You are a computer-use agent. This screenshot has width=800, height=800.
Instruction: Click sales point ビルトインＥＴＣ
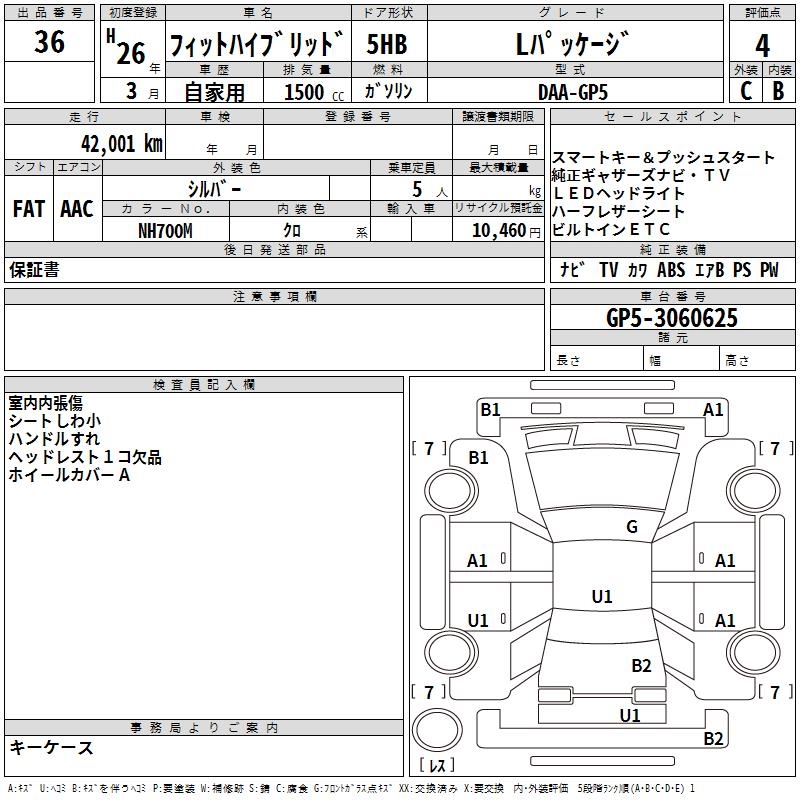click(611, 229)
